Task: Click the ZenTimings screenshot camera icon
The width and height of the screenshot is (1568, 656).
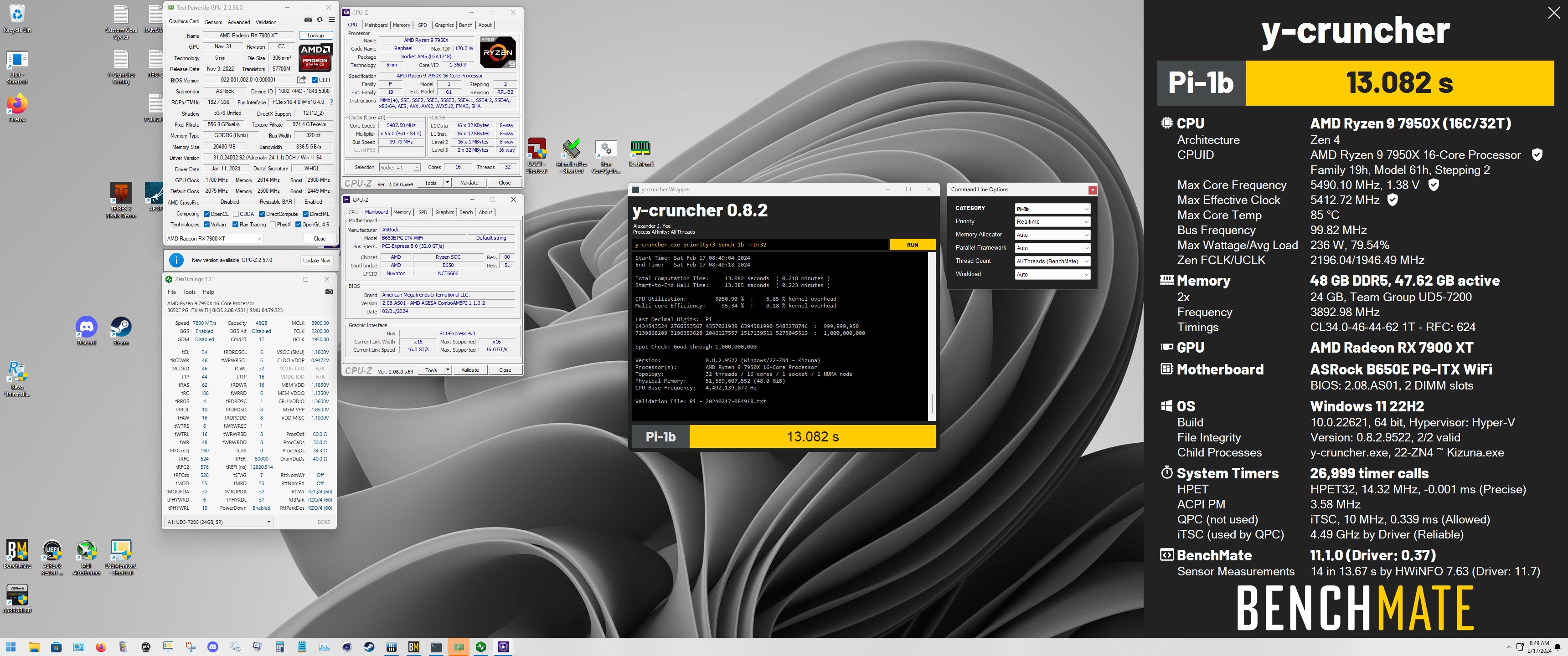Action: [x=329, y=292]
